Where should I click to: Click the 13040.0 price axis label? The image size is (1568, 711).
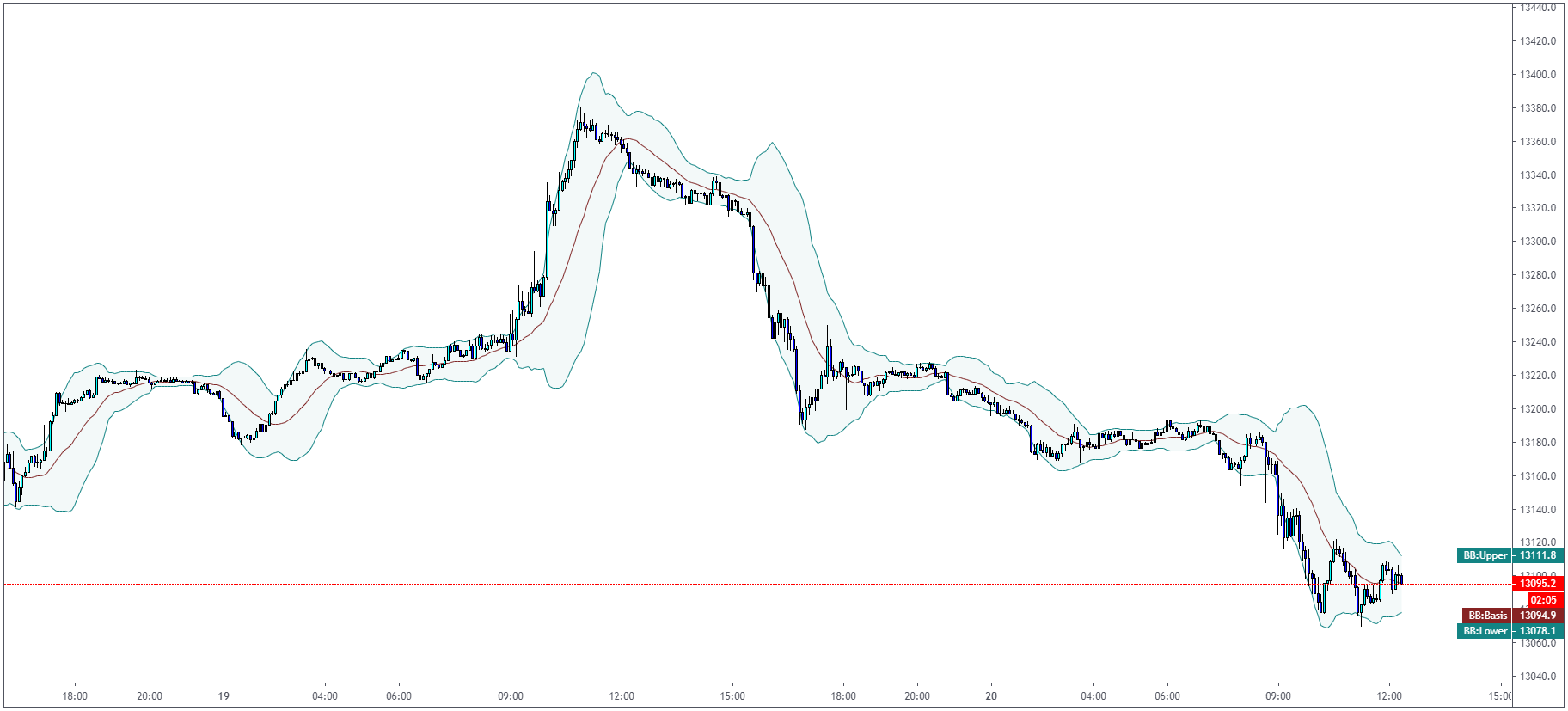pyautogui.click(x=1538, y=677)
